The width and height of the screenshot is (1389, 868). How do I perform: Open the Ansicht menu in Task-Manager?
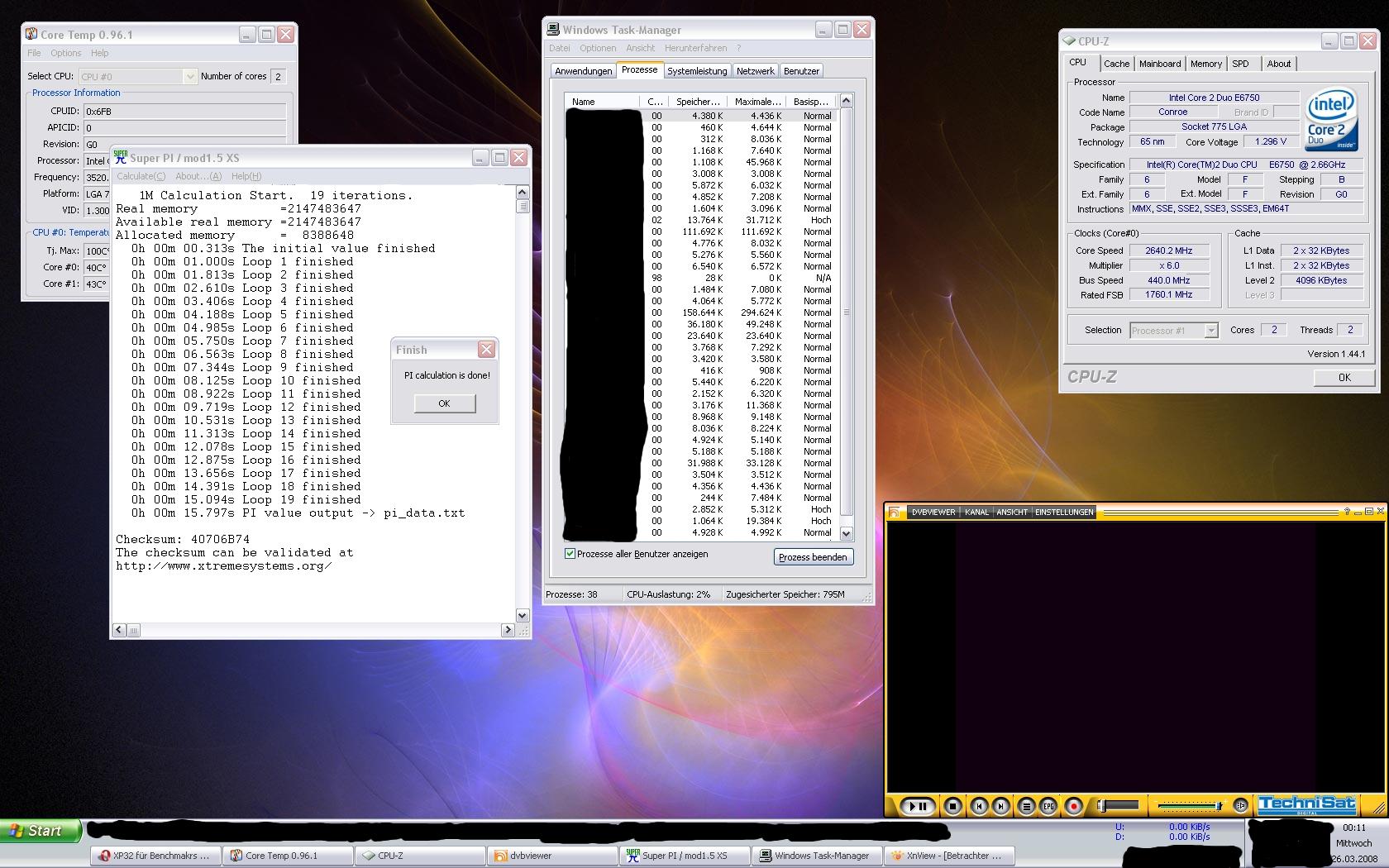click(x=641, y=48)
